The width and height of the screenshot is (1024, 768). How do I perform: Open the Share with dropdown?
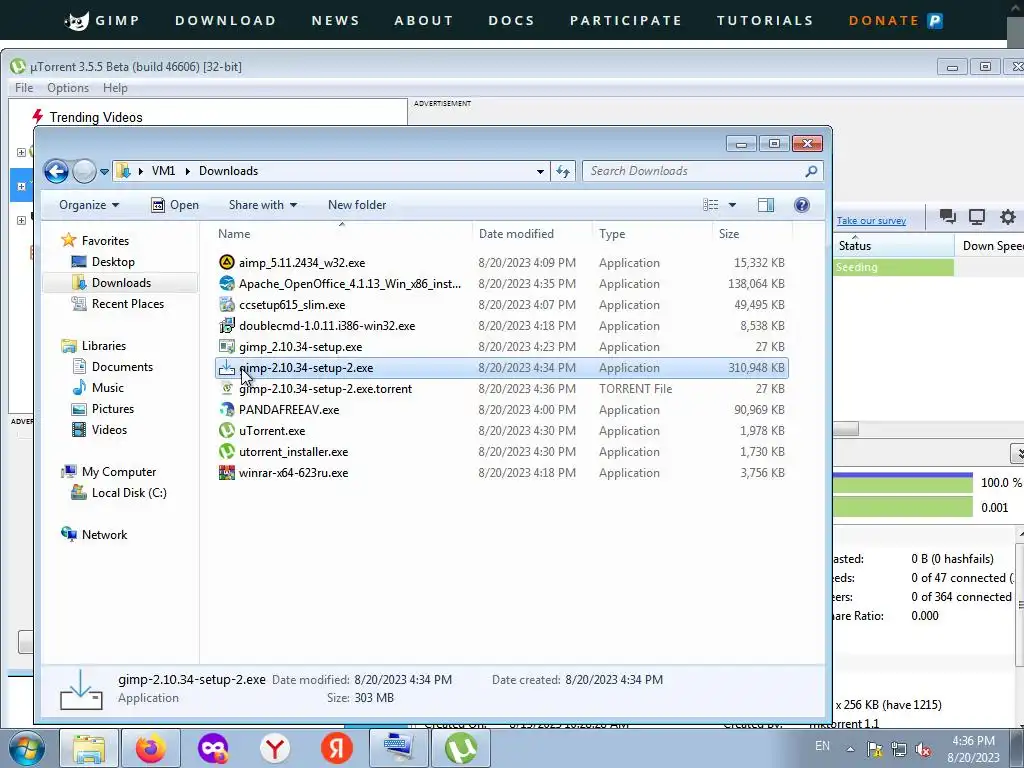[x=263, y=205]
